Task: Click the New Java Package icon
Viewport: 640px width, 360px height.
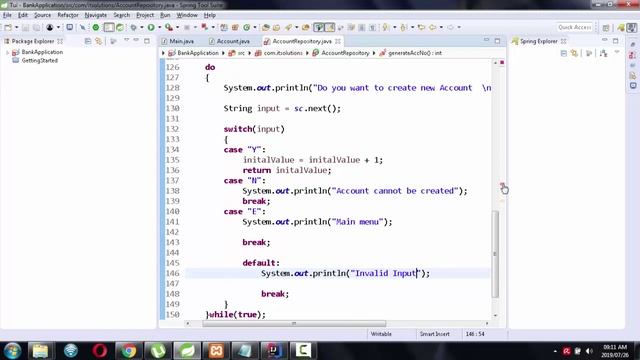Action: pos(235,27)
